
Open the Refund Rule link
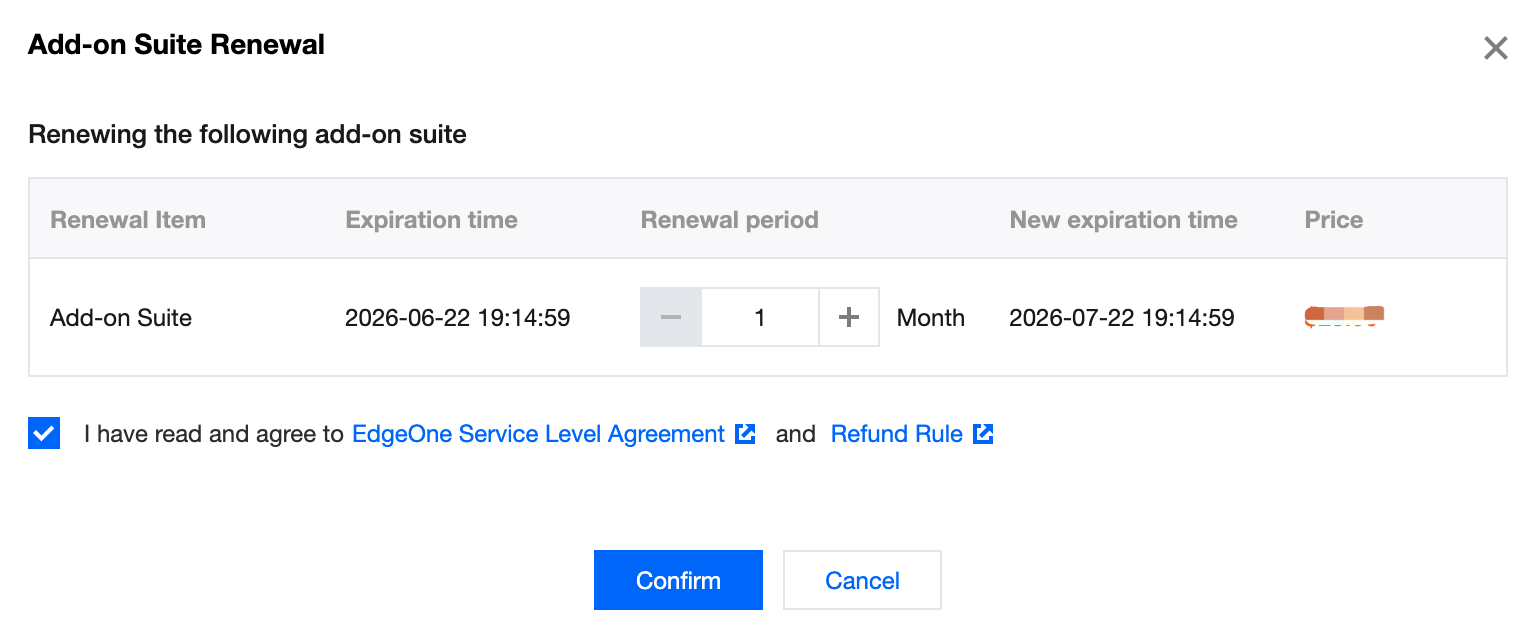(897, 434)
